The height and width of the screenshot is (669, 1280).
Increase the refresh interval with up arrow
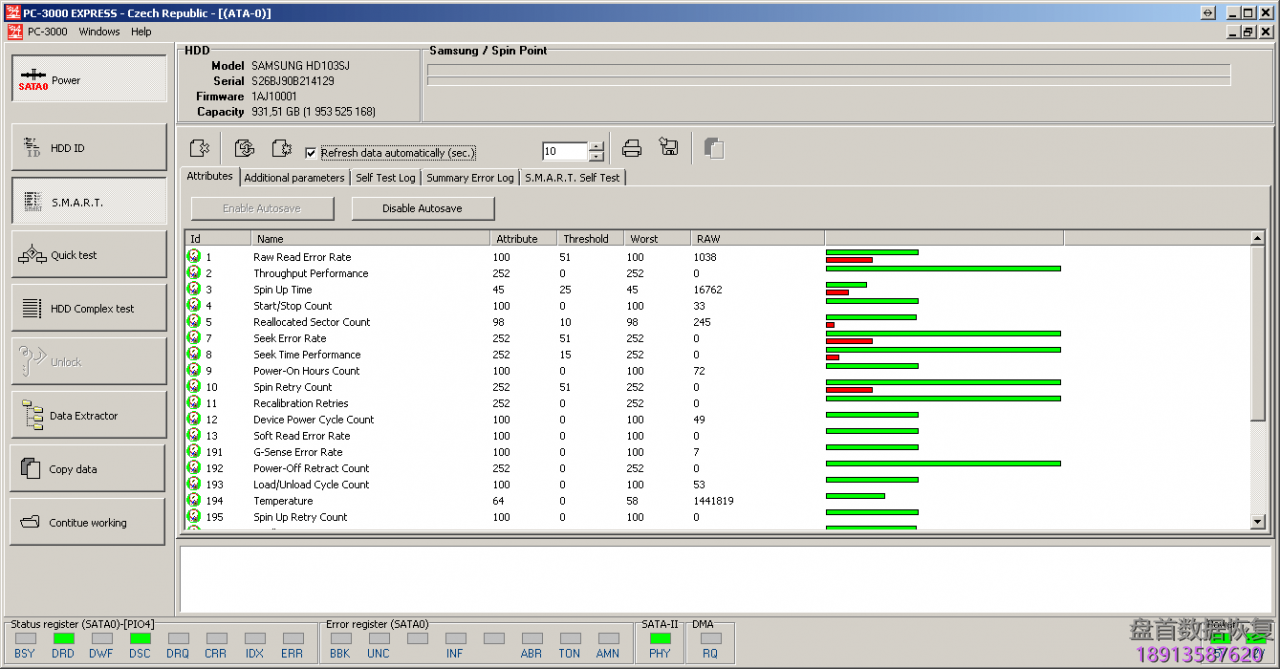597,146
